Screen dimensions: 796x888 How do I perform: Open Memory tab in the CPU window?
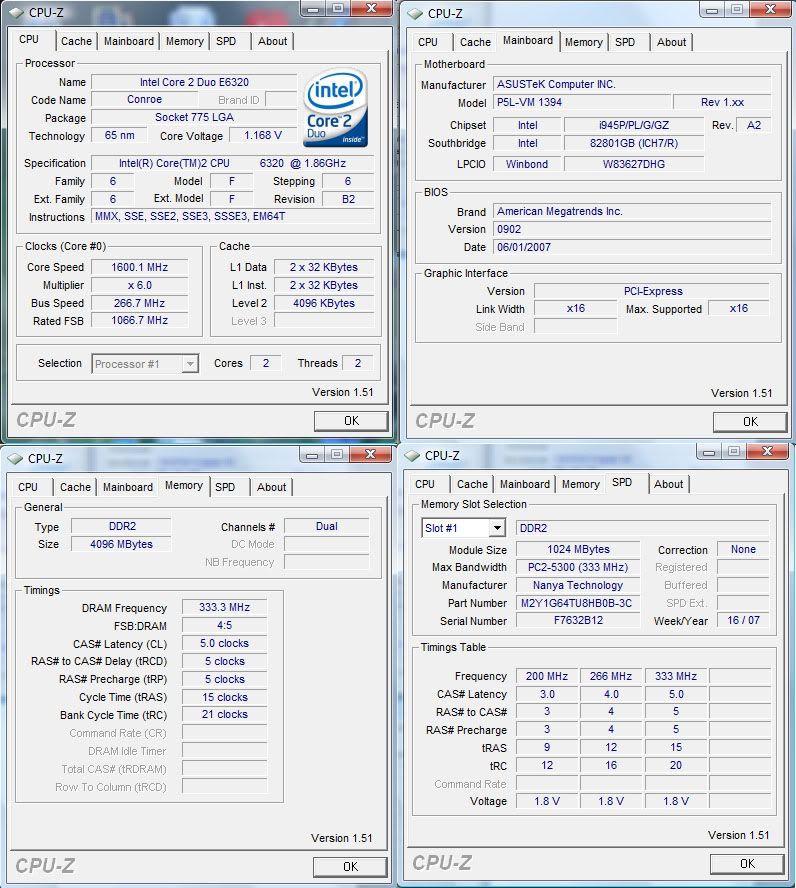coord(185,41)
